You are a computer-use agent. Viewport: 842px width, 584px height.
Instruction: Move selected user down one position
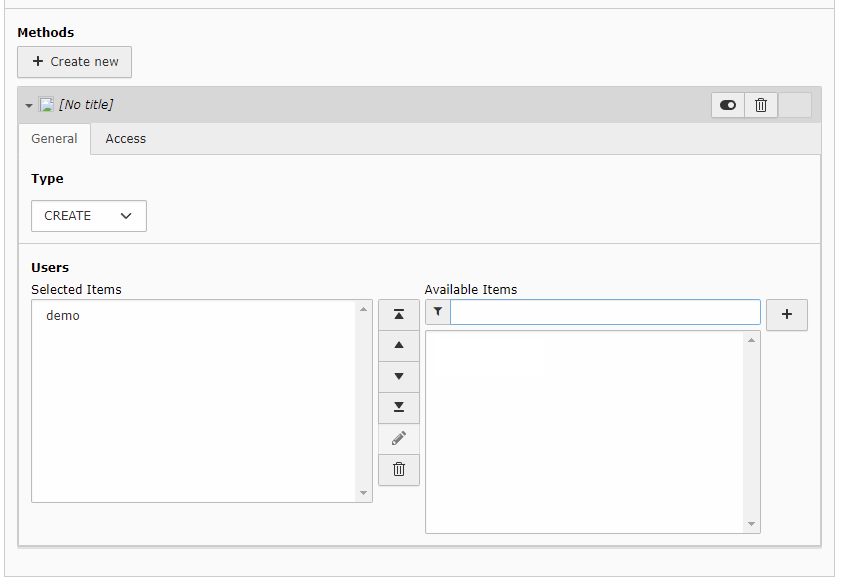[x=399, y=376]
